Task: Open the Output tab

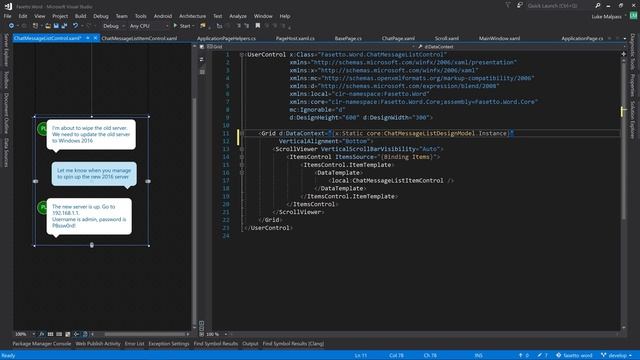Action: click(250, 344)
